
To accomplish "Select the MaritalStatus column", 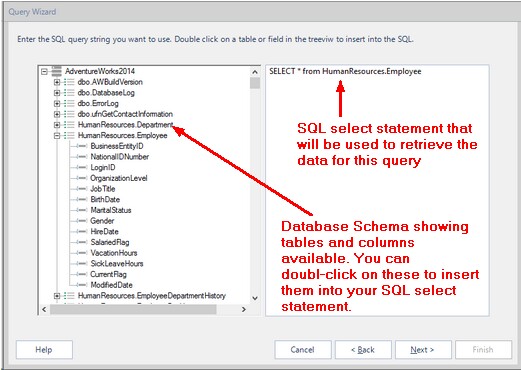I will pos(111,210).
